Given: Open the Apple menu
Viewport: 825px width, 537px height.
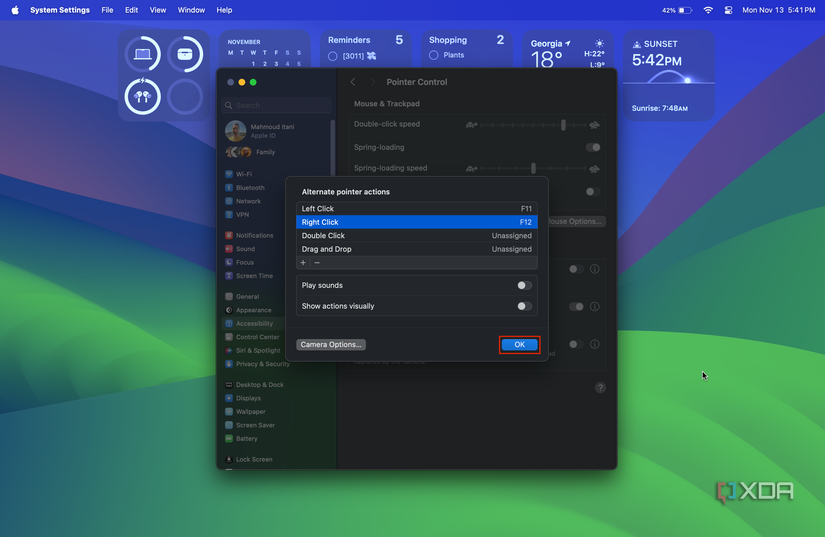Looking at the screenshot, I should pyautogui.click(x=15, y=10).
